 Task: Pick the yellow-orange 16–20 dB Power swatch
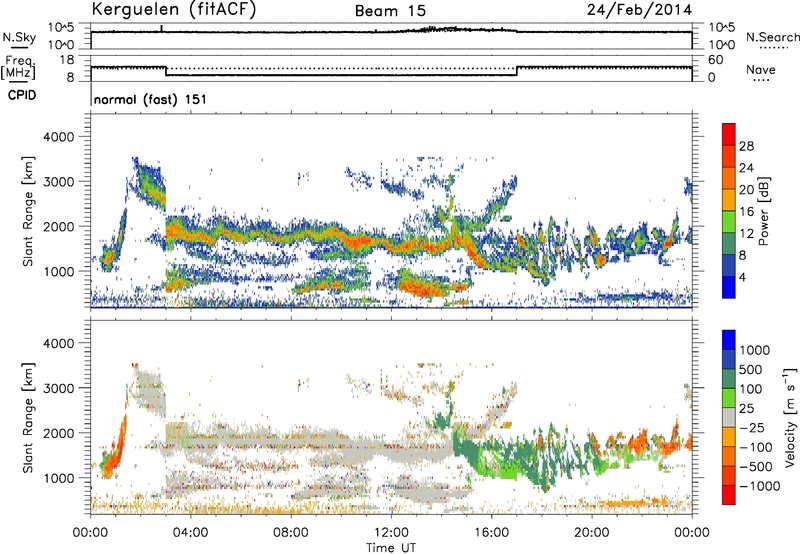point(729,199)
